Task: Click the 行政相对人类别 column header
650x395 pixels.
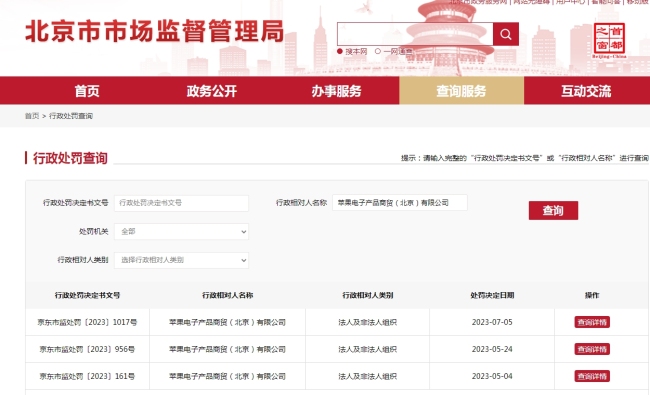Action: coord(368,295)
